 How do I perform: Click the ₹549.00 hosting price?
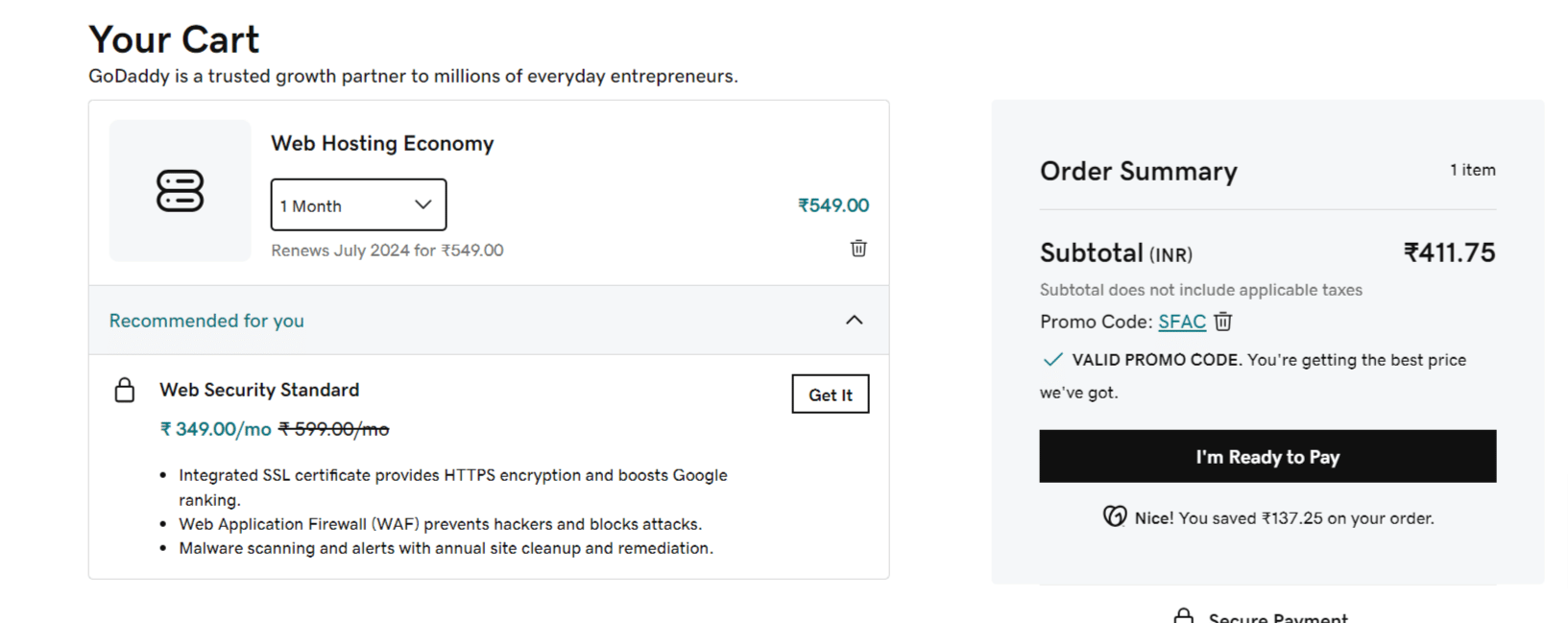coord(832,205)
